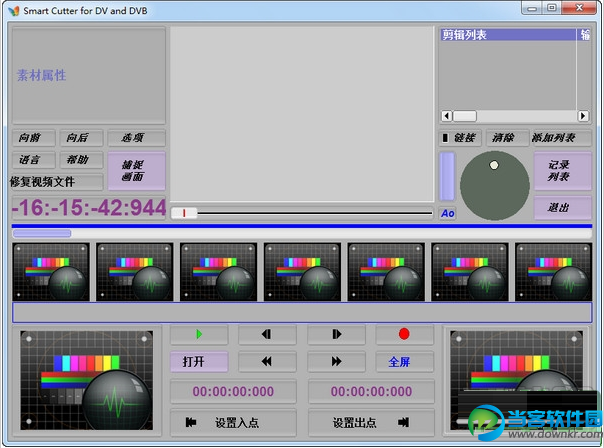Click the fast rewind double-arrow button
The width and height of the screenshot is (604, 448).
coord(267,362)
